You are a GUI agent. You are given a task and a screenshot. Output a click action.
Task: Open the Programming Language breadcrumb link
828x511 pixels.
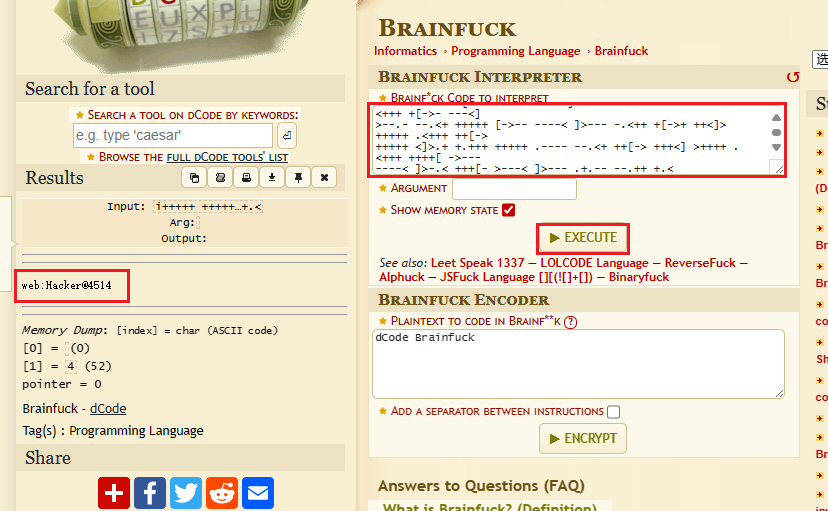(515, 51)
